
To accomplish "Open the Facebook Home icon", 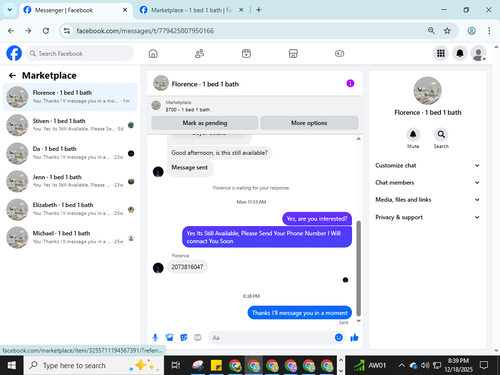I will 153,53.
